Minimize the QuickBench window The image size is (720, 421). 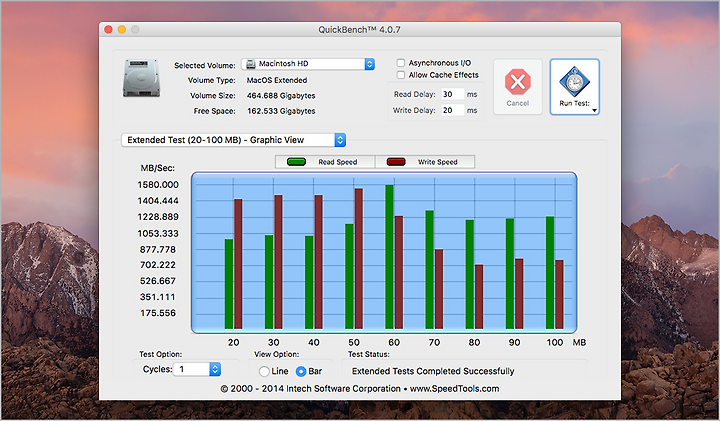[x=122, y=29]
